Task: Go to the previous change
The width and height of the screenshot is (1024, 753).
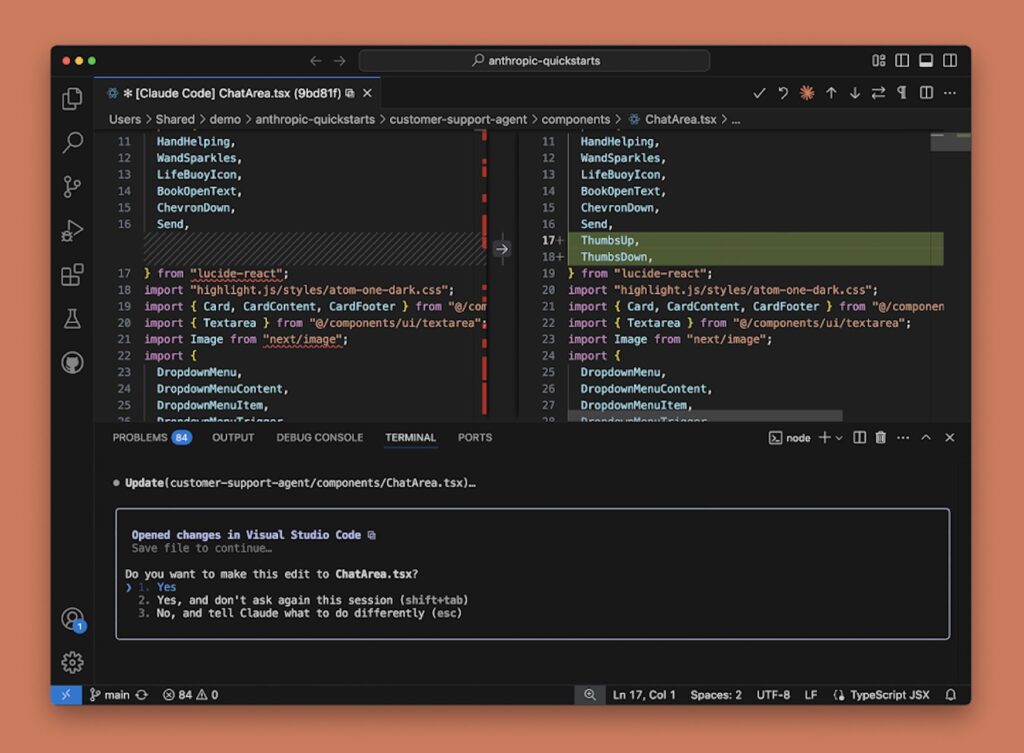Action: (831, 93)
